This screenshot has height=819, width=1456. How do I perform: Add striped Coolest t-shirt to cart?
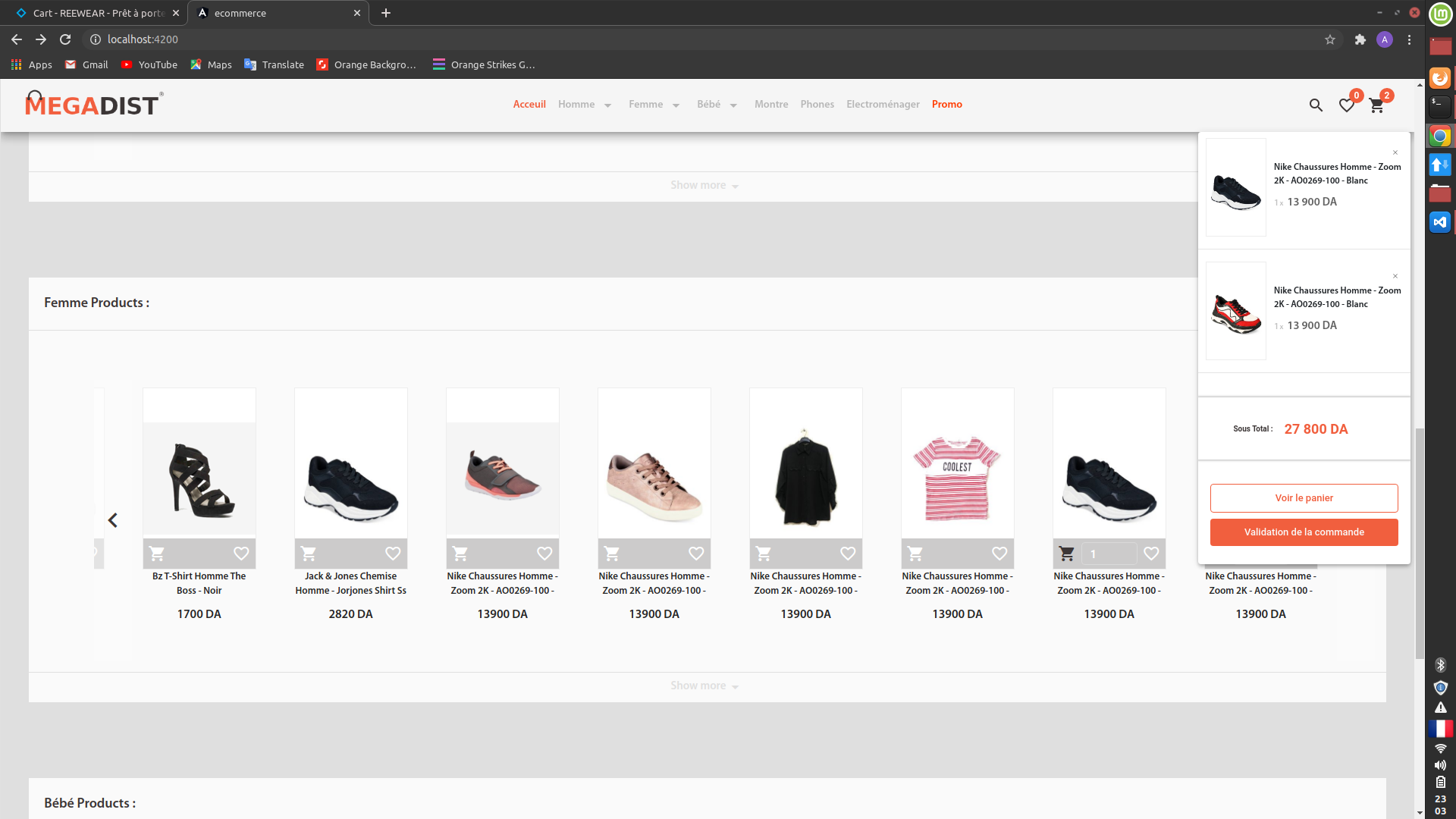(915, 554)
